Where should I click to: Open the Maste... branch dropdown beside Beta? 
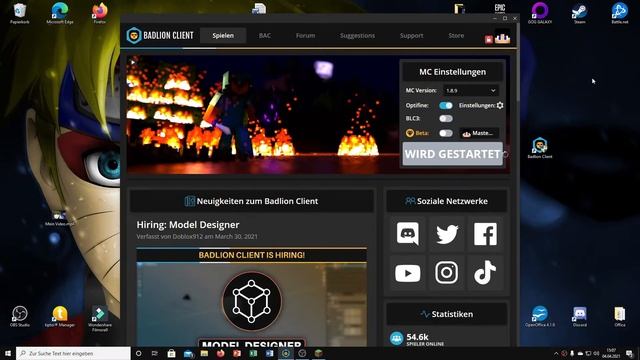[x=479, y=133]
